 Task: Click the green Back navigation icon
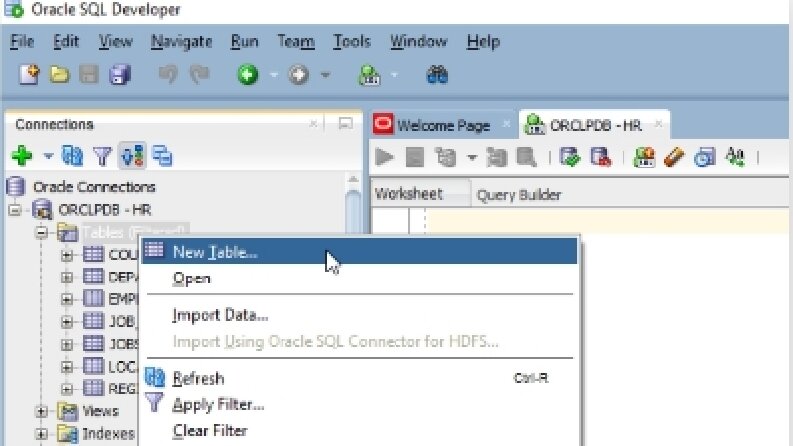pyautogui.click(x=248, y=75)
